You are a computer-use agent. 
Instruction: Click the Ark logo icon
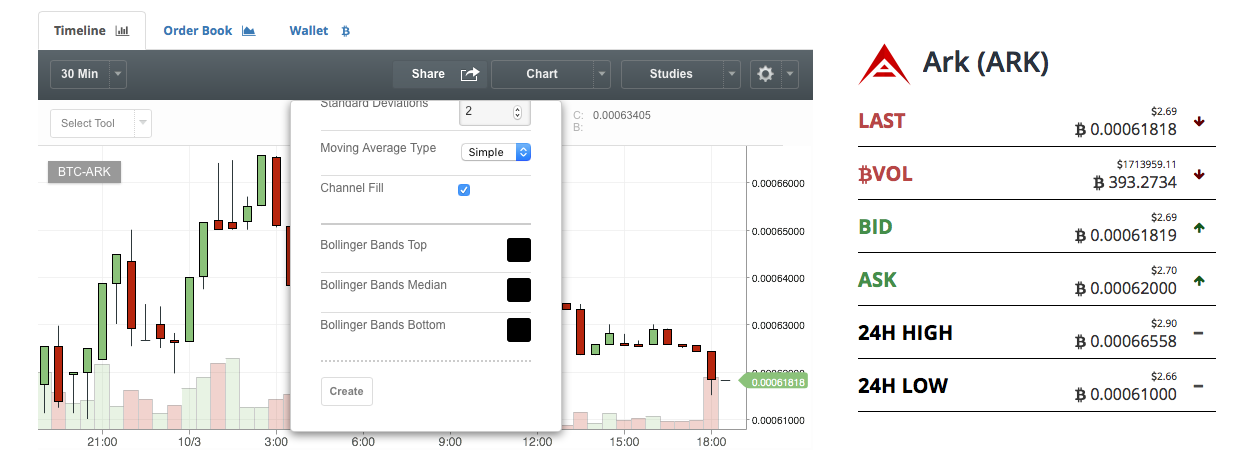(x=883, y=63)
